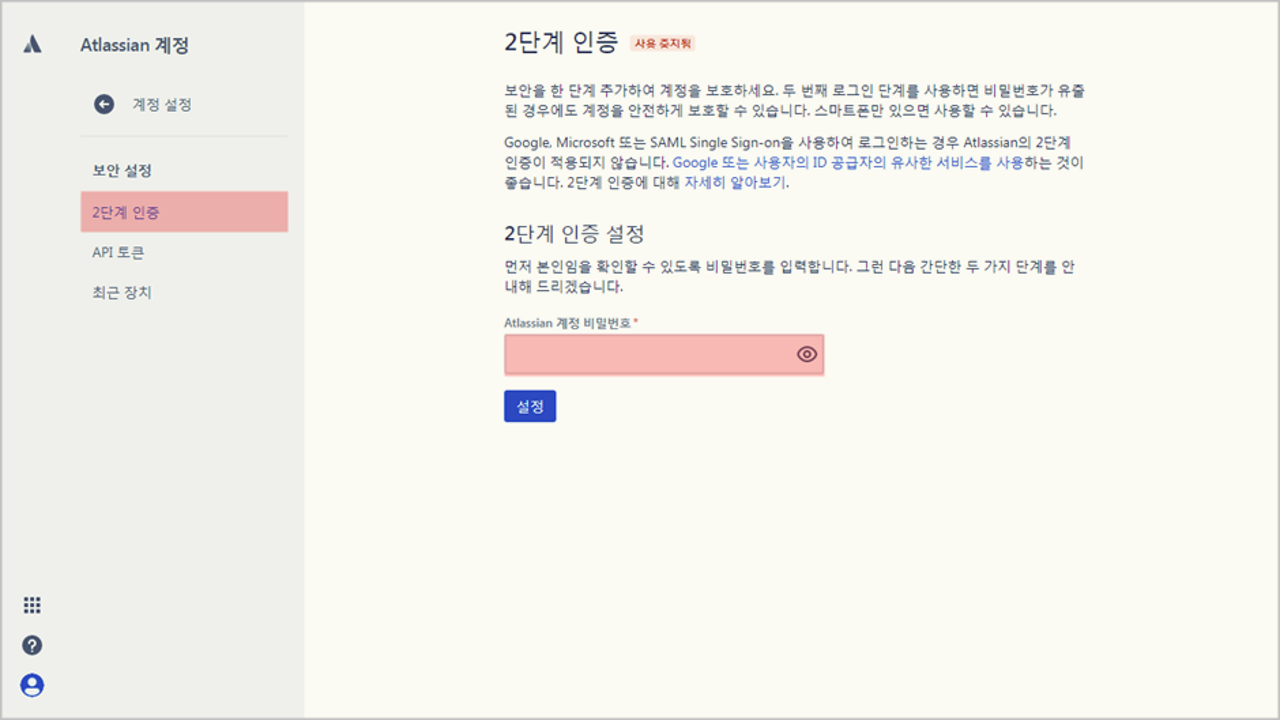Screen dimensions: 1280x720
Task: Click the 사용 중지됨 status badge
Action: [662, 43]
